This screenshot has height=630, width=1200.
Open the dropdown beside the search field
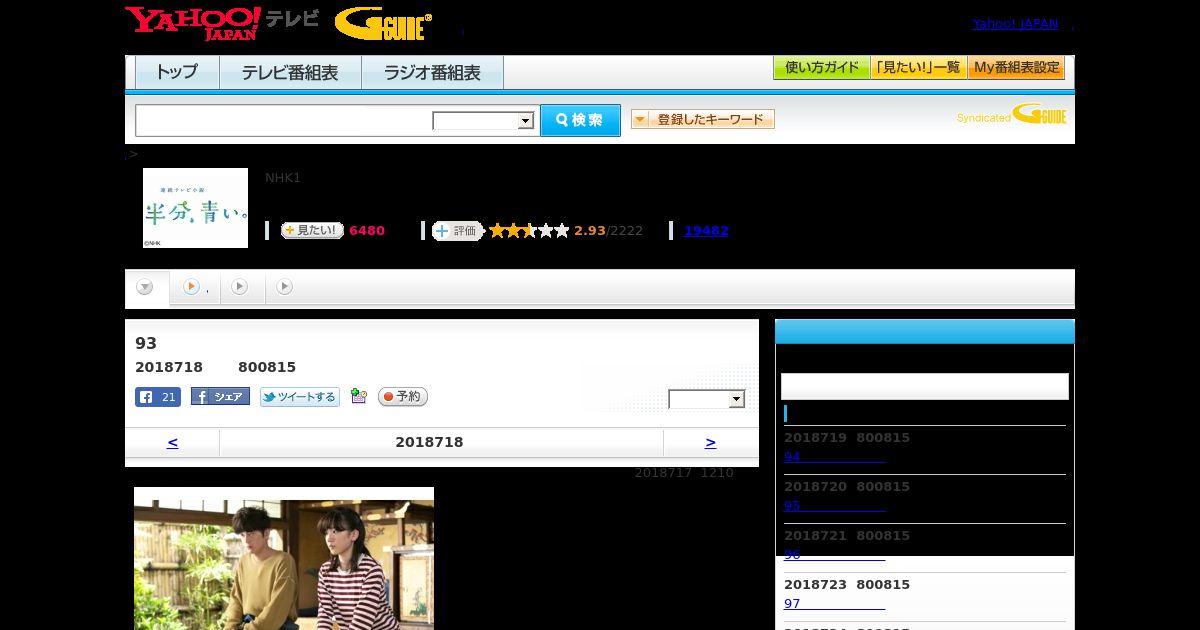coord(484,121)
